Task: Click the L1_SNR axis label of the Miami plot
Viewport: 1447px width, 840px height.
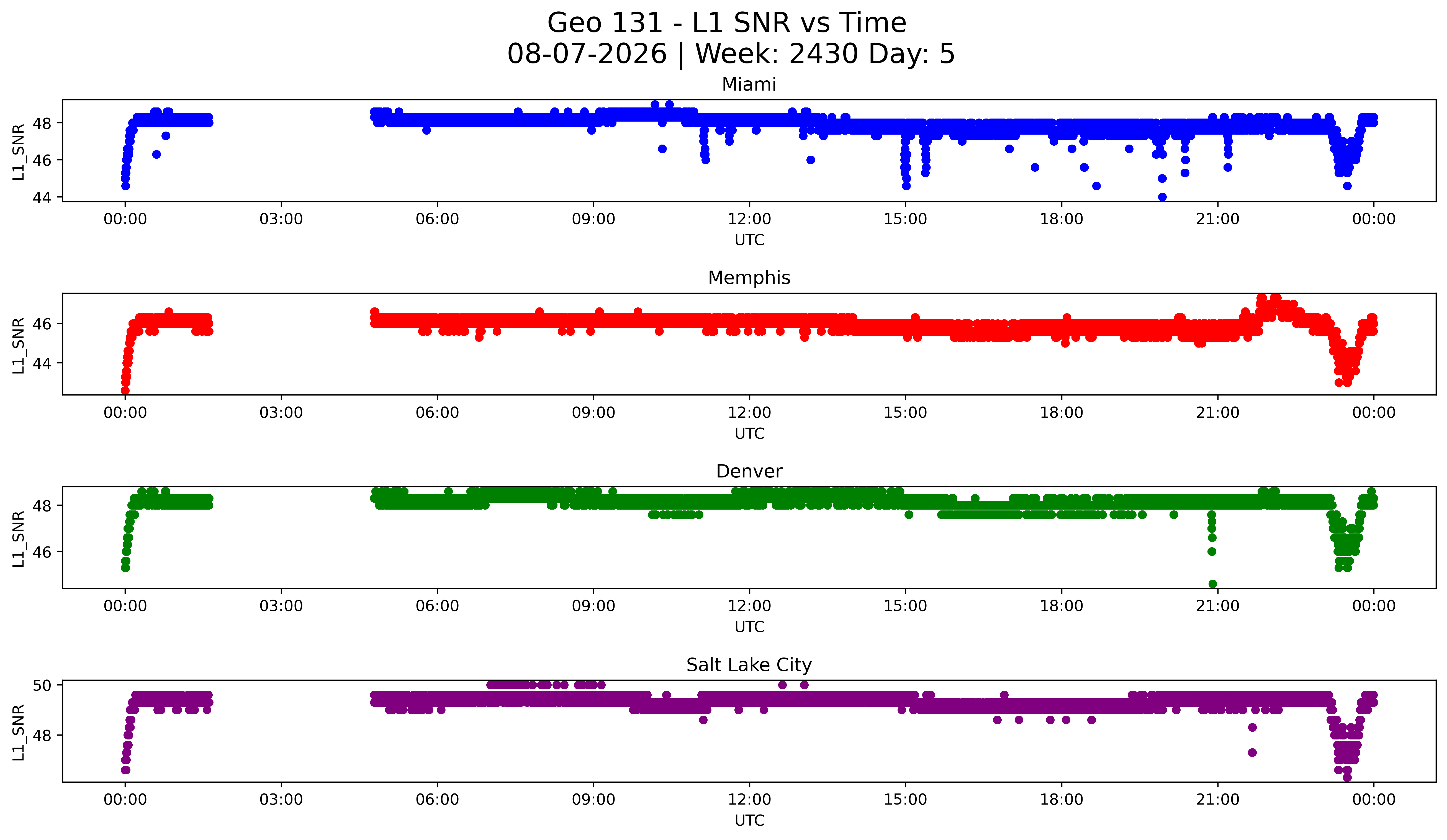Action: click(19, 151)
